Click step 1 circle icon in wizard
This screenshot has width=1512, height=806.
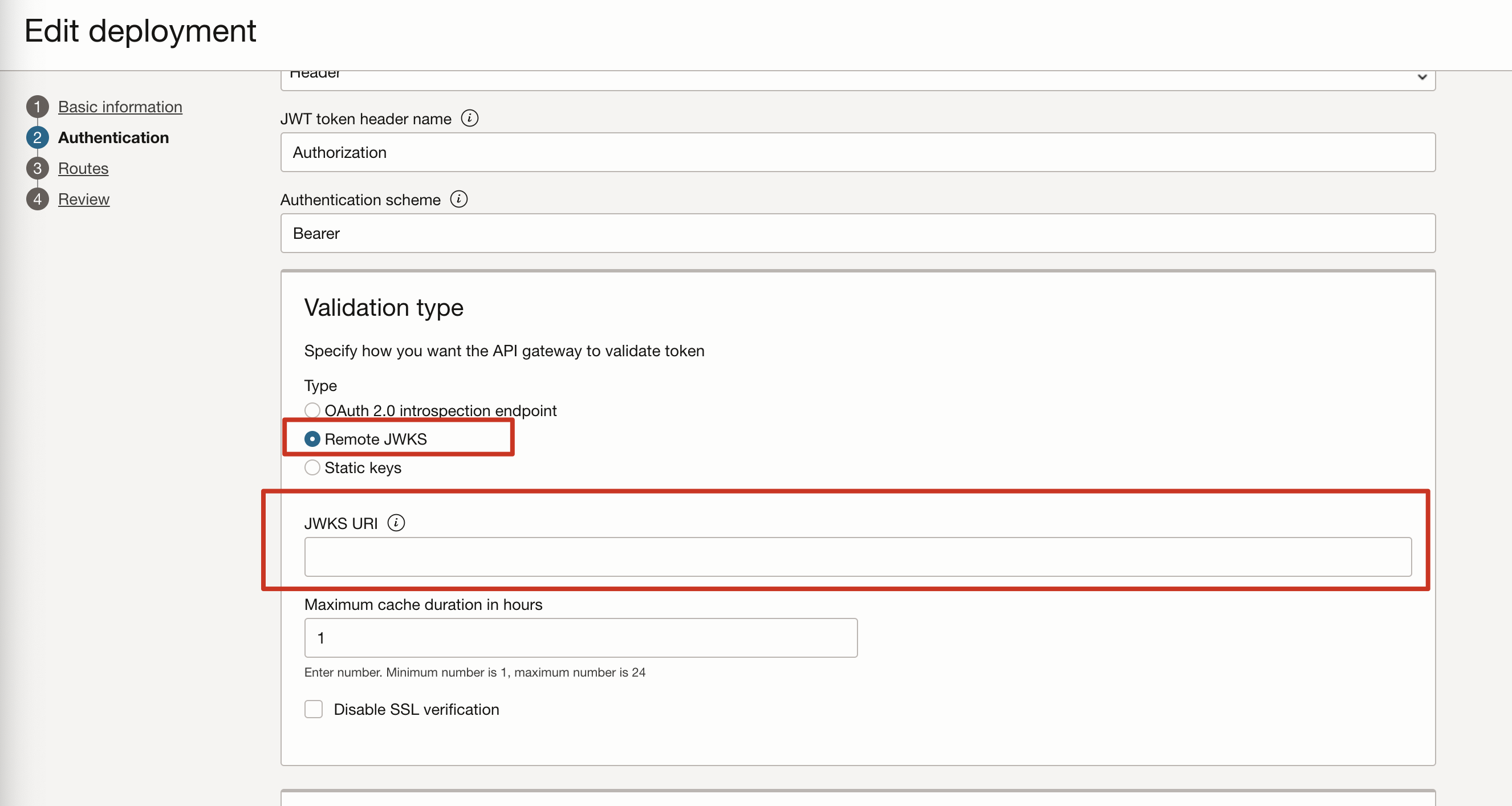click(37, 107)
